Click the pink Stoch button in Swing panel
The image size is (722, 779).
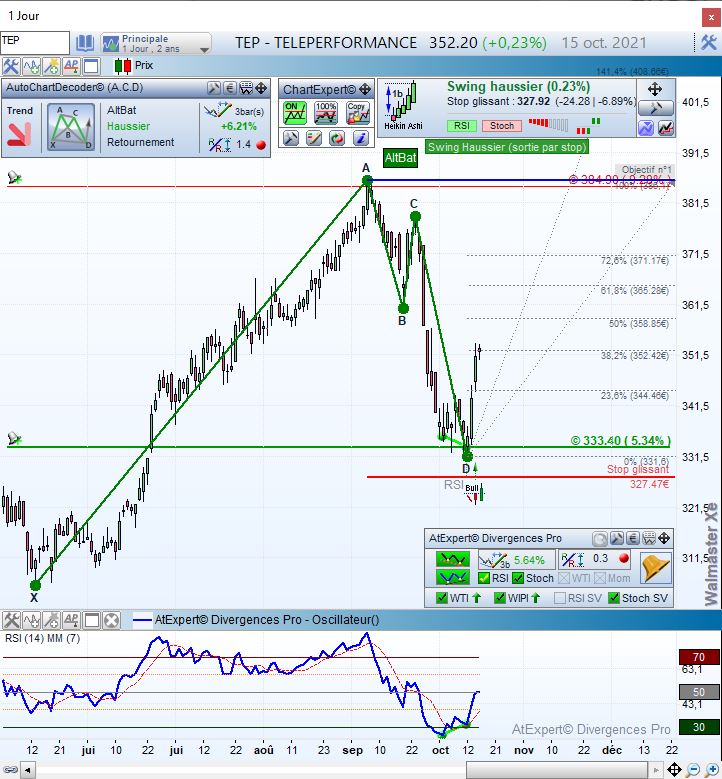(x=502, y=126)
